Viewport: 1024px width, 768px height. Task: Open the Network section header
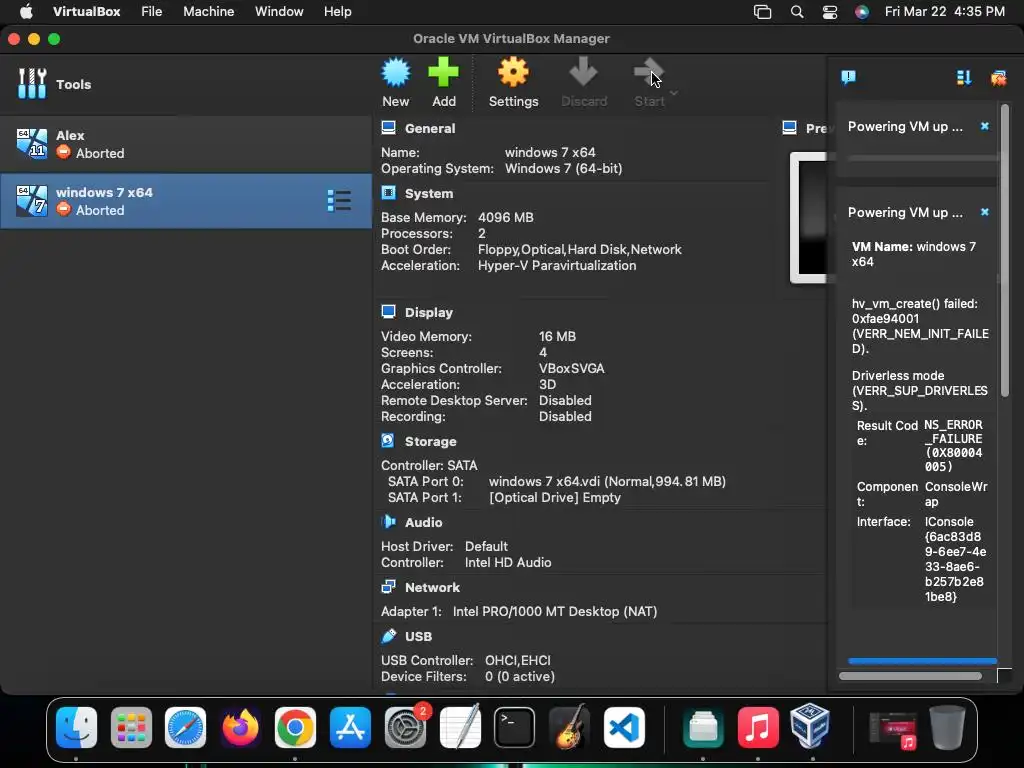[432, 587]
